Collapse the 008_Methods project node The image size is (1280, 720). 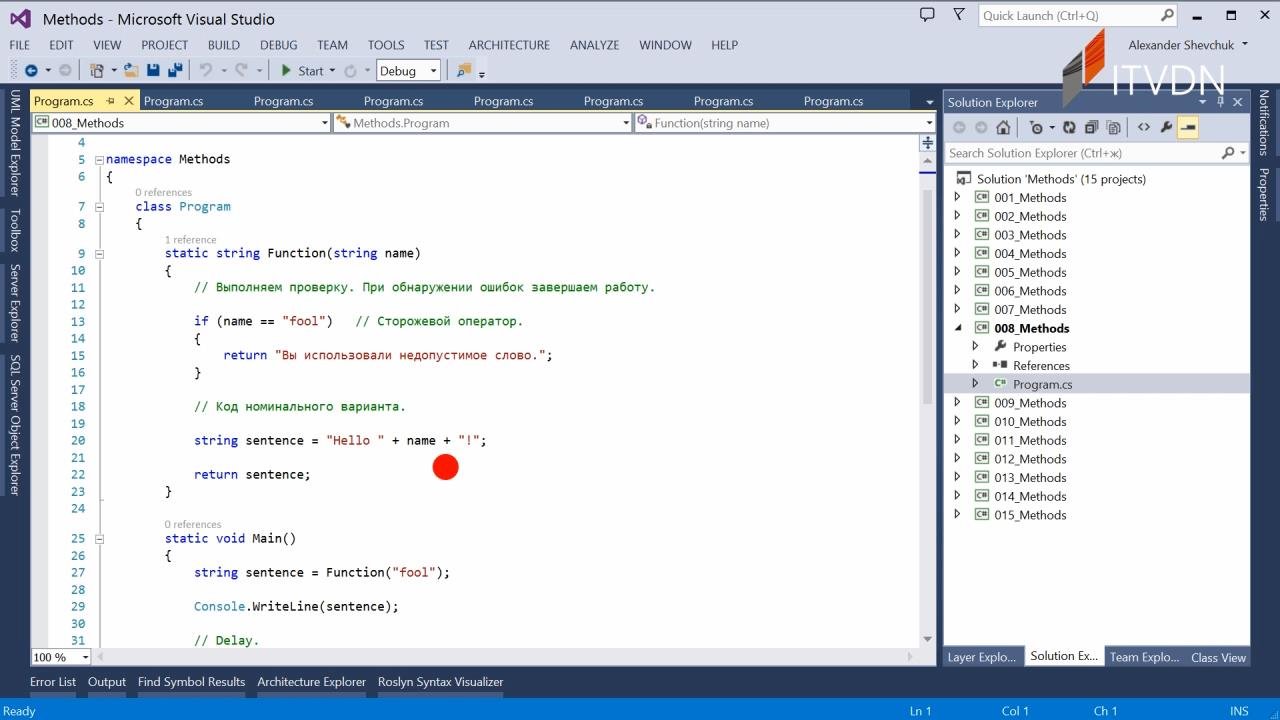(958, 328)
